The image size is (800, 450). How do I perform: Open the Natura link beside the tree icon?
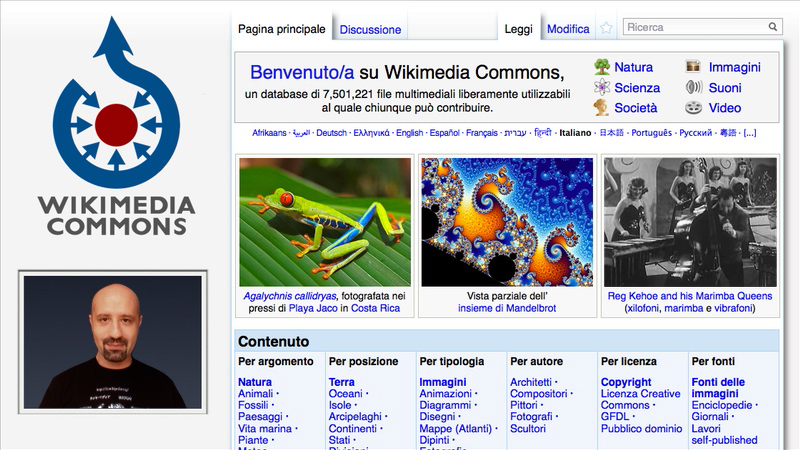coord(633,67)
